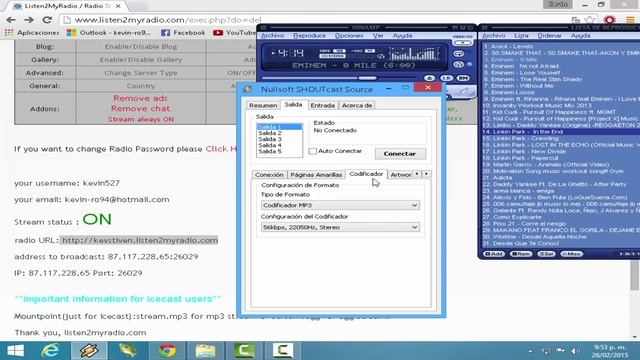
Task: Enable the Auto Conectar checkbox
Action: (x=313, y=151)
